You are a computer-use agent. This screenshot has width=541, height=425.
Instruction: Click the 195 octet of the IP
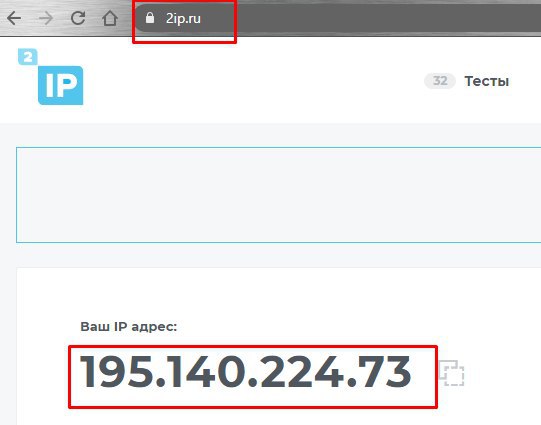[x=117, y=372]
